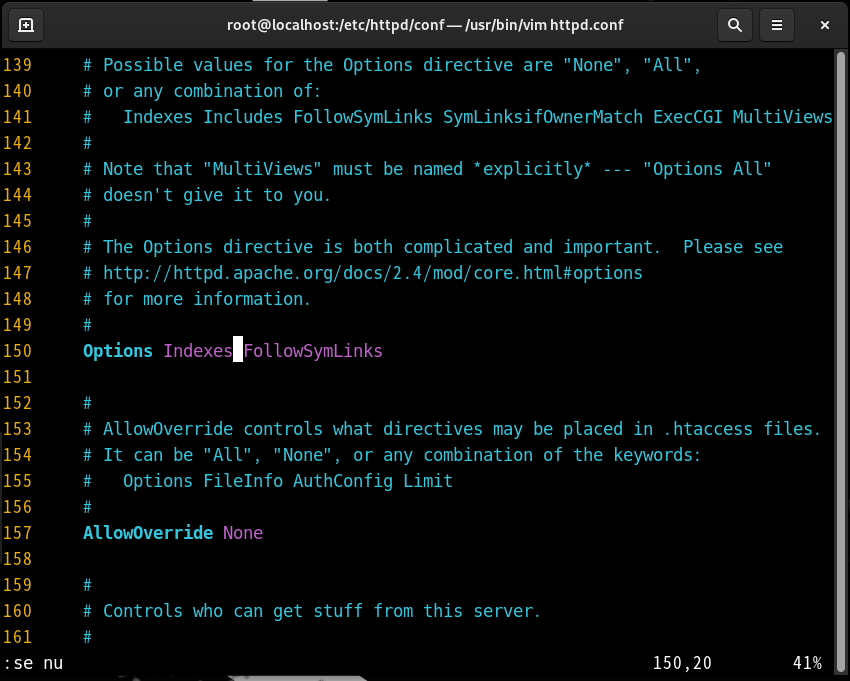The width and height of the screenshot is (850, 681).
Task: Click line number 161
Action: [x=17, y=637]
